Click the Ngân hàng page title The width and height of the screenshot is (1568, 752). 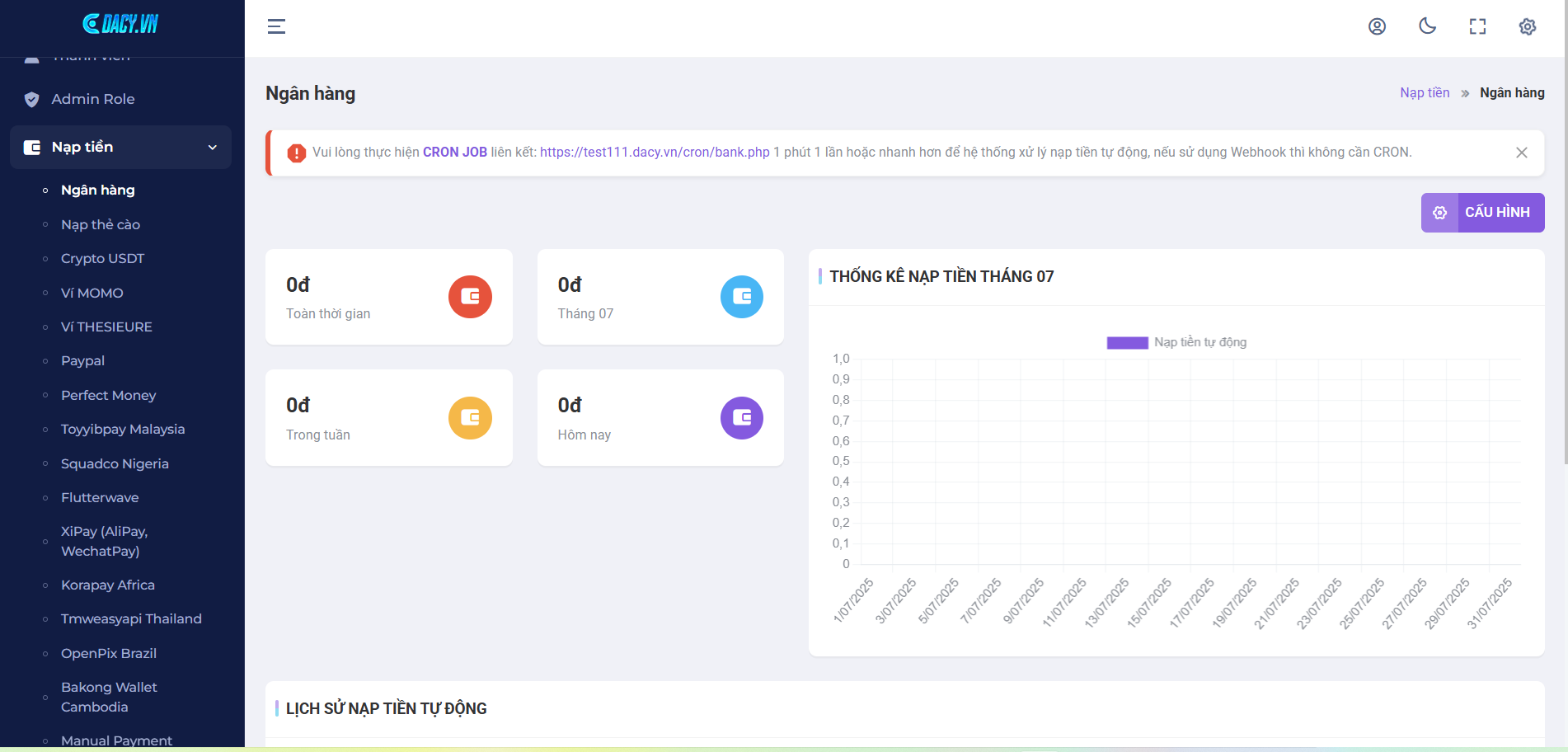click(x=310, y=94)
